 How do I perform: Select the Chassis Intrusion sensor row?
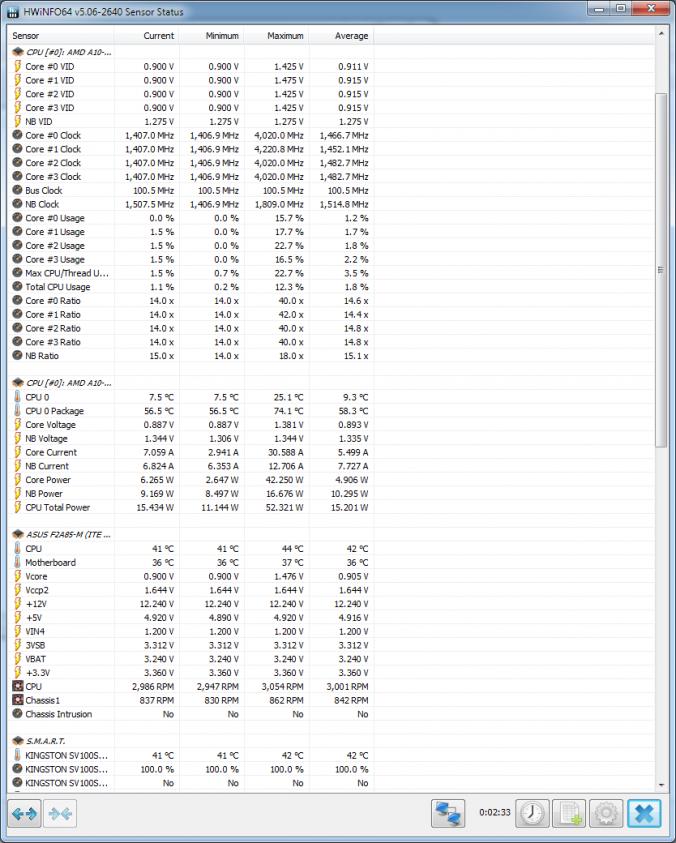pyautogui.click(x=58, y=714)
